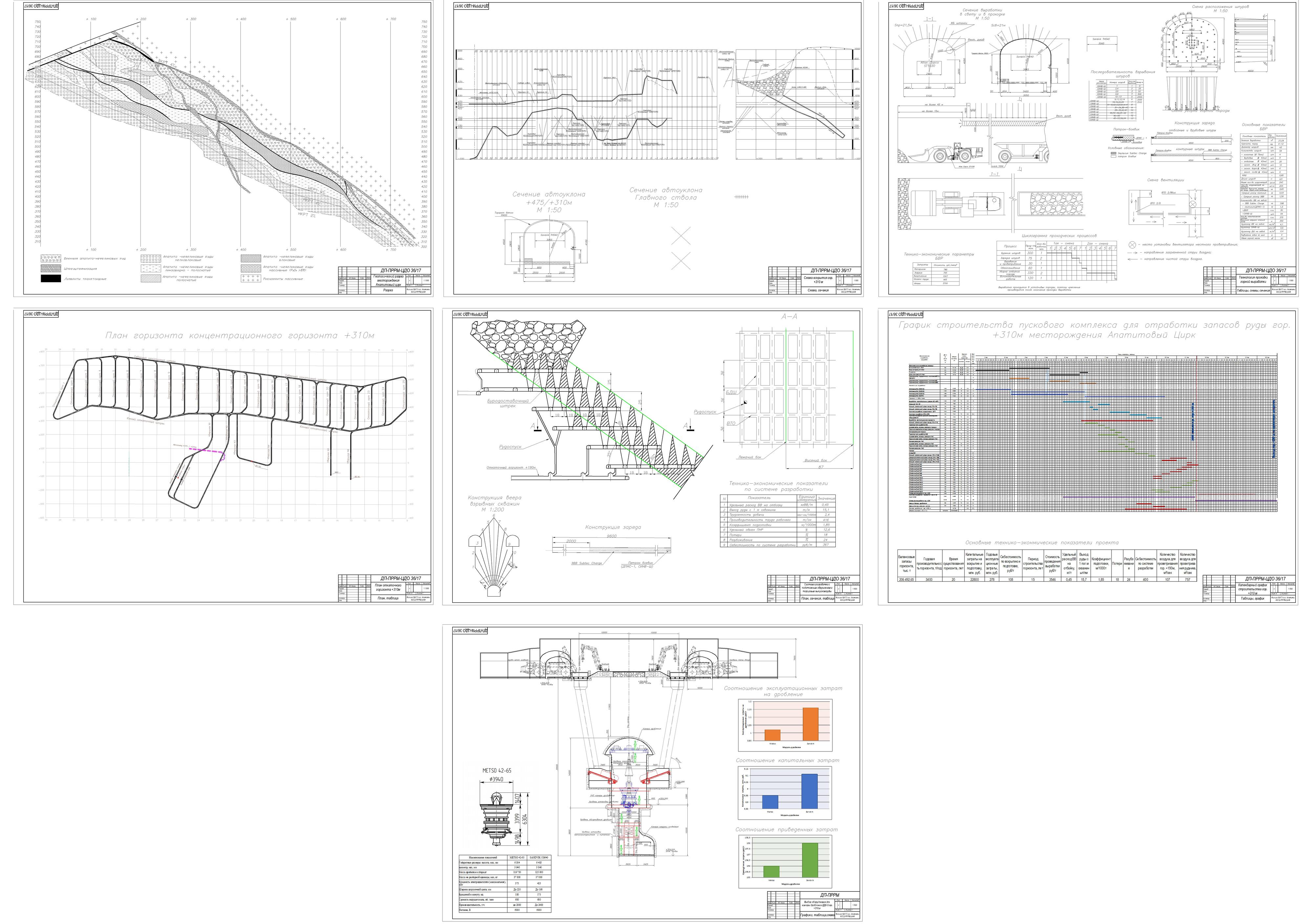The width and height of the screenshot is (1313, 924).
Task: Select 'Последовательность взрывания шпуров' heading
Action: pos(1123,74)
